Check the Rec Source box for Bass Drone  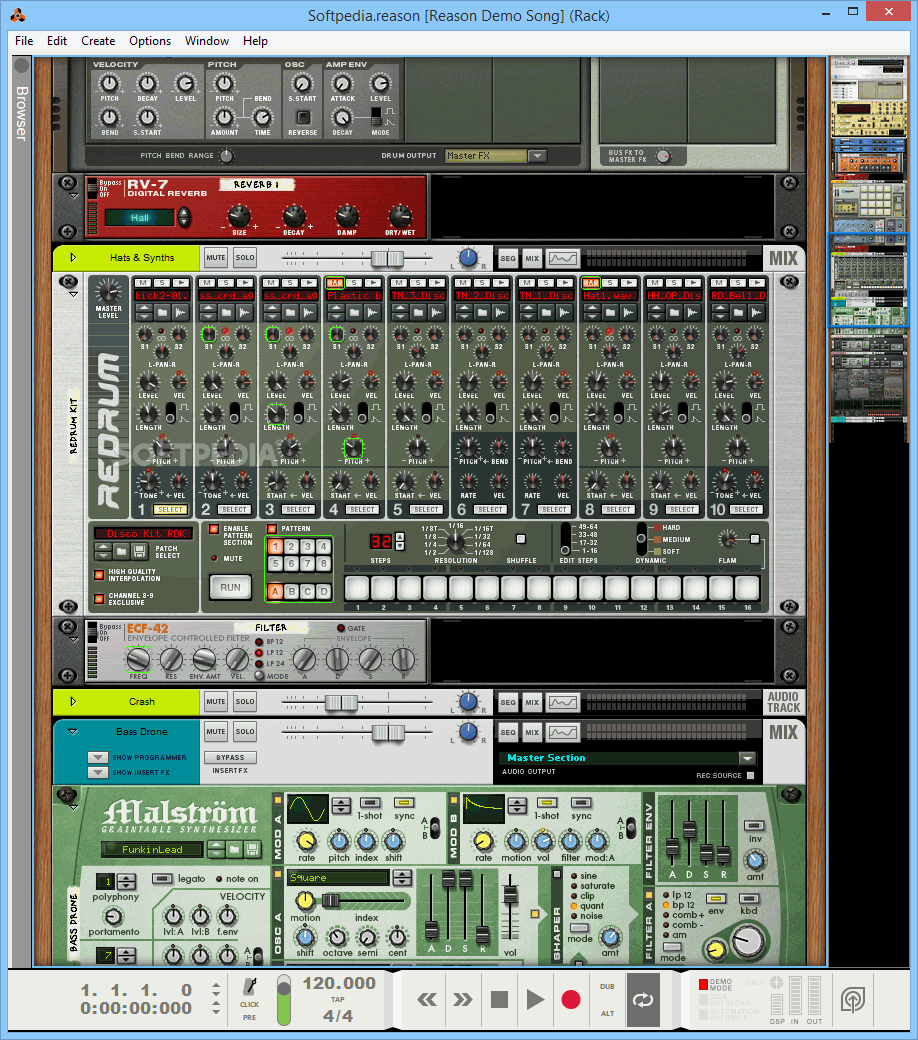coord(751,775)
